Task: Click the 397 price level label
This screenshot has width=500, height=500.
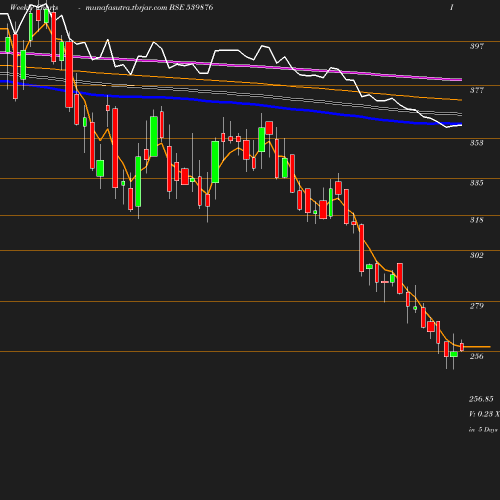Action: (476, 46)
